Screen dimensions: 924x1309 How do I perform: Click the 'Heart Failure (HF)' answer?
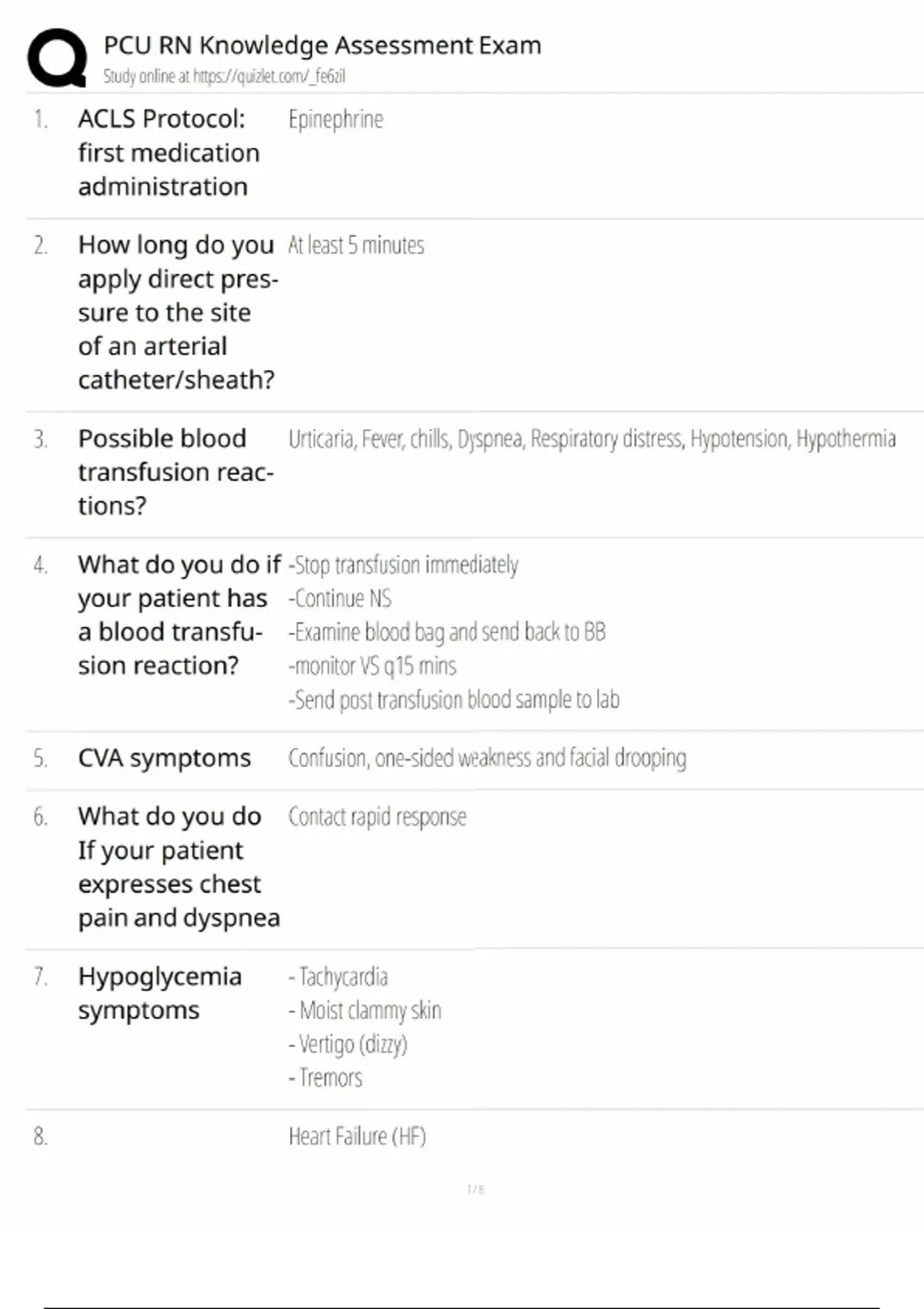point(357,1137)
